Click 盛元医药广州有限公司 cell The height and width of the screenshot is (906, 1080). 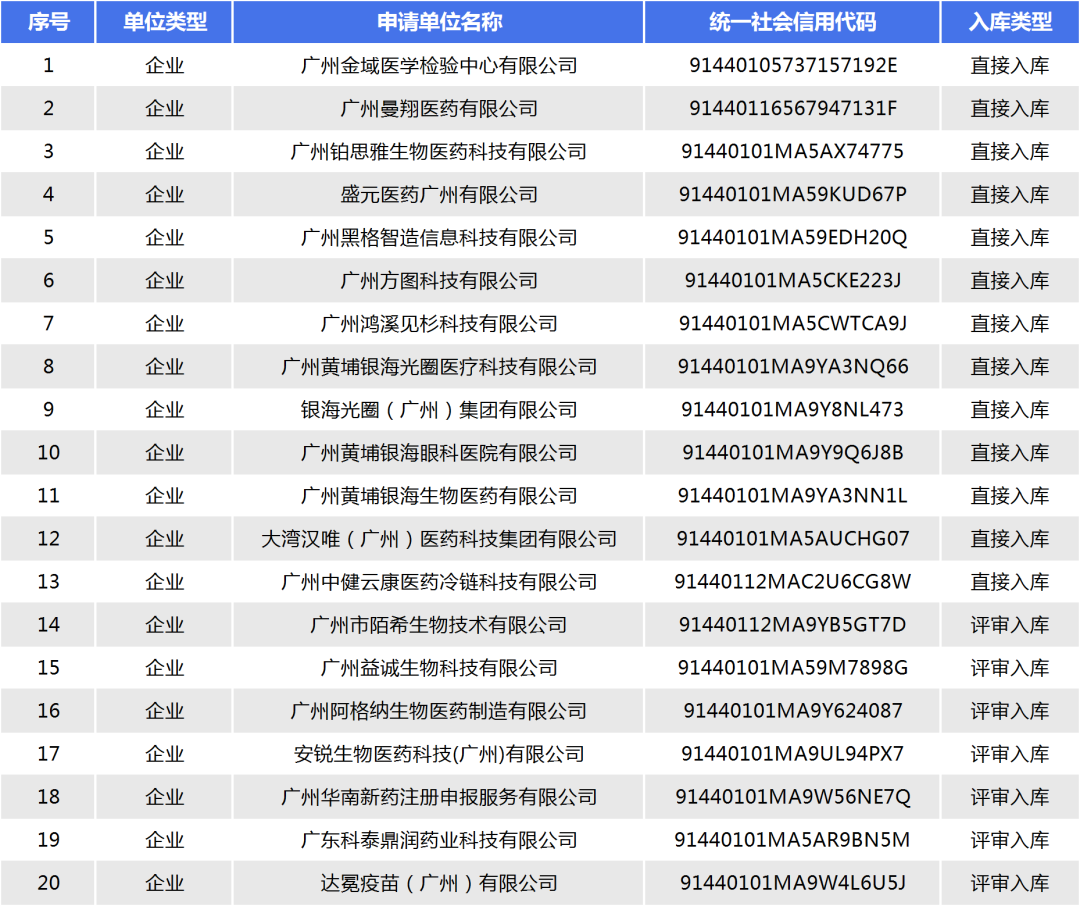(439, 194)
